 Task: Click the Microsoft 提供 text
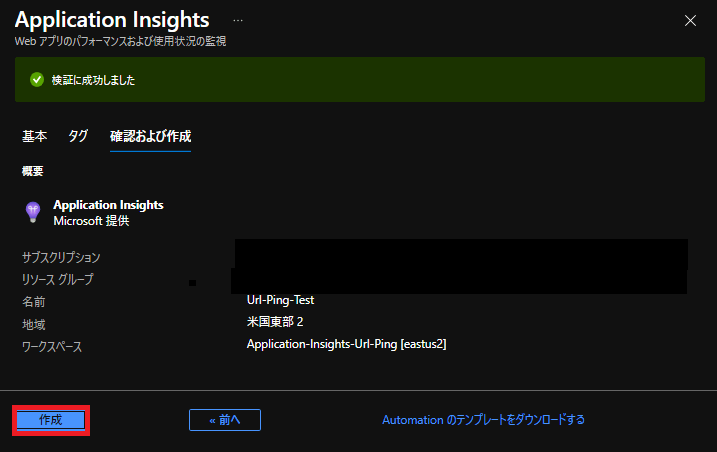91,221
